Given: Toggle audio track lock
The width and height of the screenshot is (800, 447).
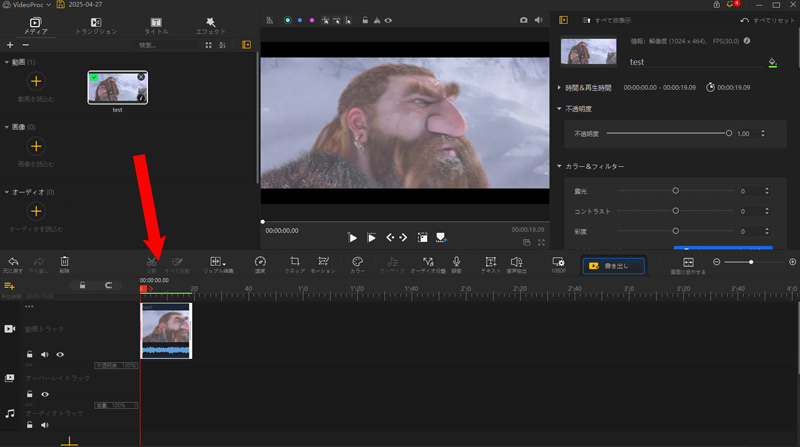Looking at the screenshot, I should coord(30,425).
